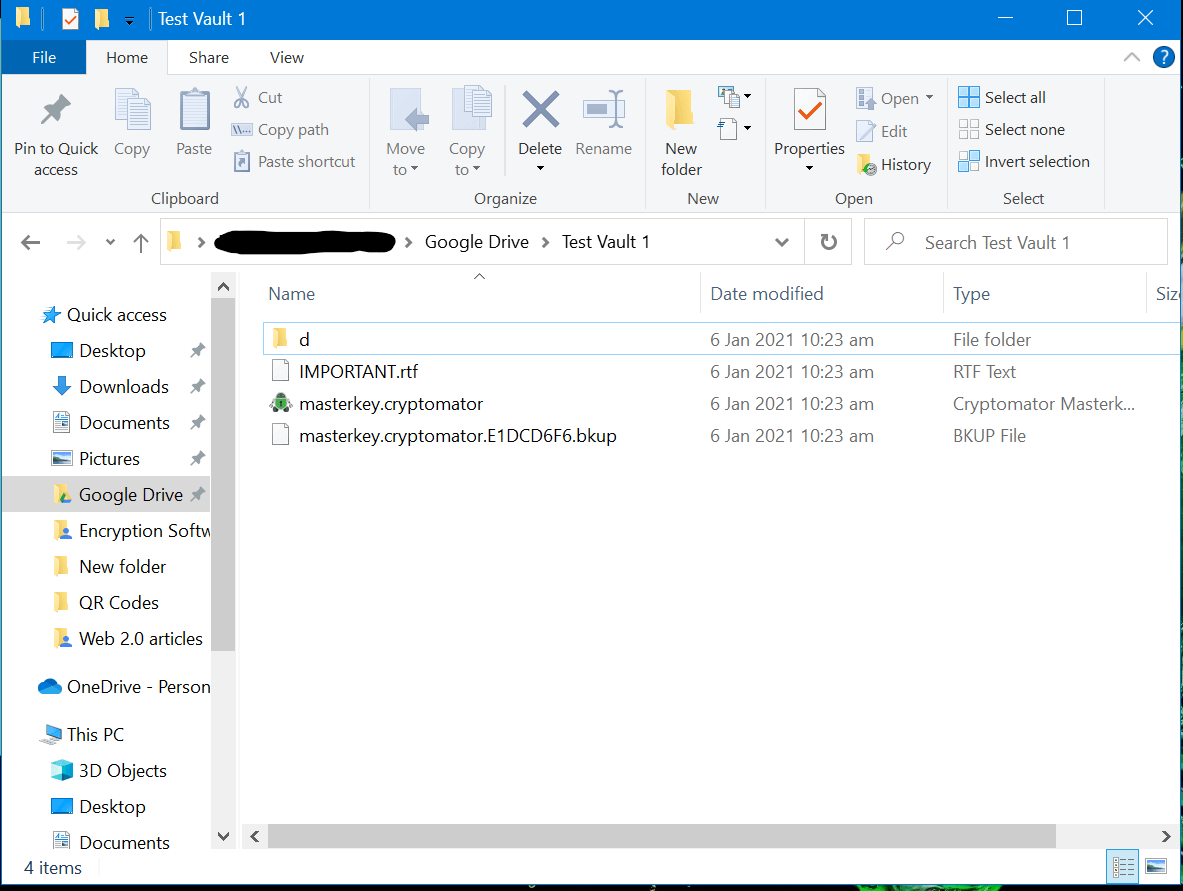Click the horizontal scrollbar of file list
The height and width of the screenshot is (891, 1183).
pyautogui.click(x=660, y=836)
